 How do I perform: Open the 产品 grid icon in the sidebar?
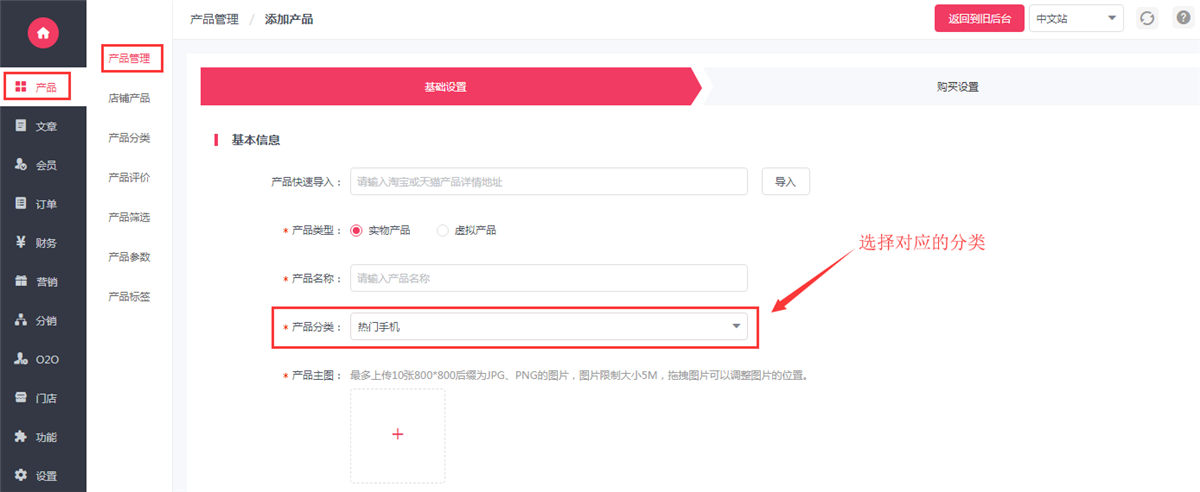click(x=21, y=88)
